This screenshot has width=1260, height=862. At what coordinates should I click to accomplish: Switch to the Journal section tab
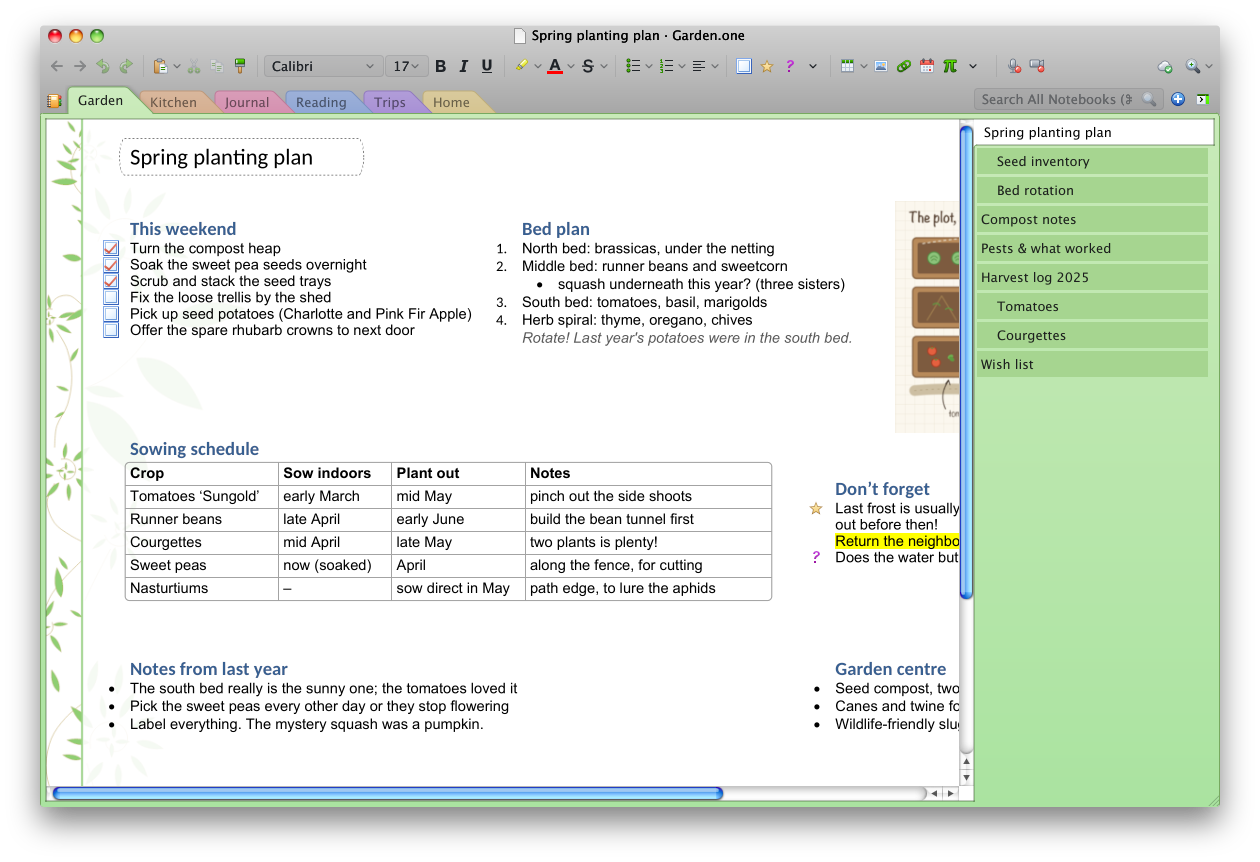click(x=247, y=102)
